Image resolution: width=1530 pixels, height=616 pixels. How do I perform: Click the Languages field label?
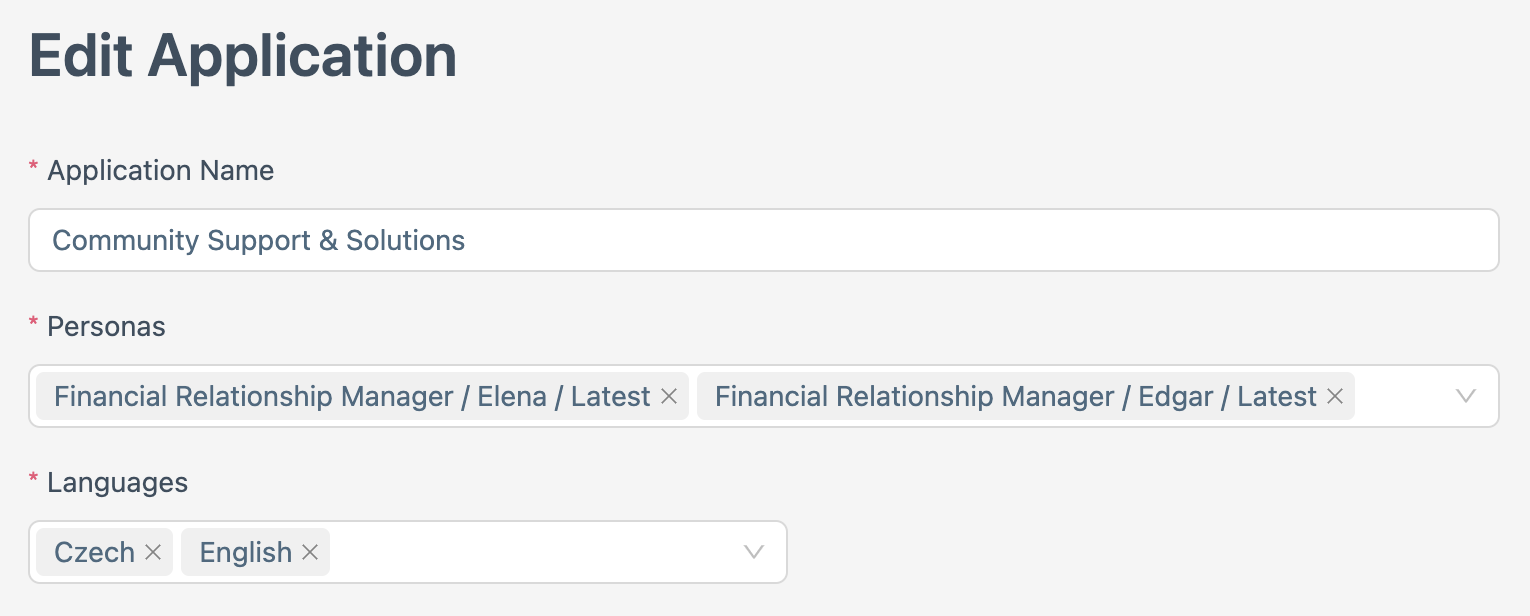[x=117, y=483]
